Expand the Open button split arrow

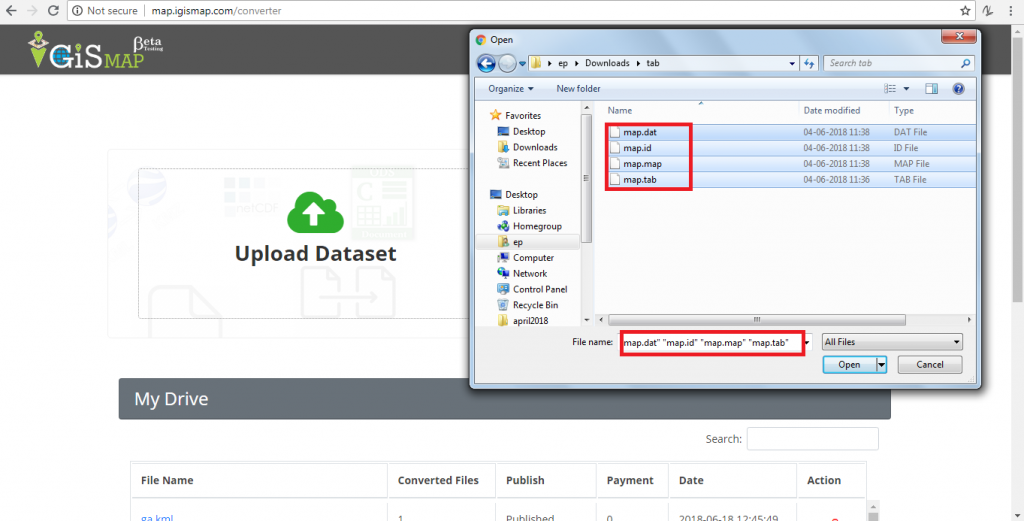pos(881,365)
